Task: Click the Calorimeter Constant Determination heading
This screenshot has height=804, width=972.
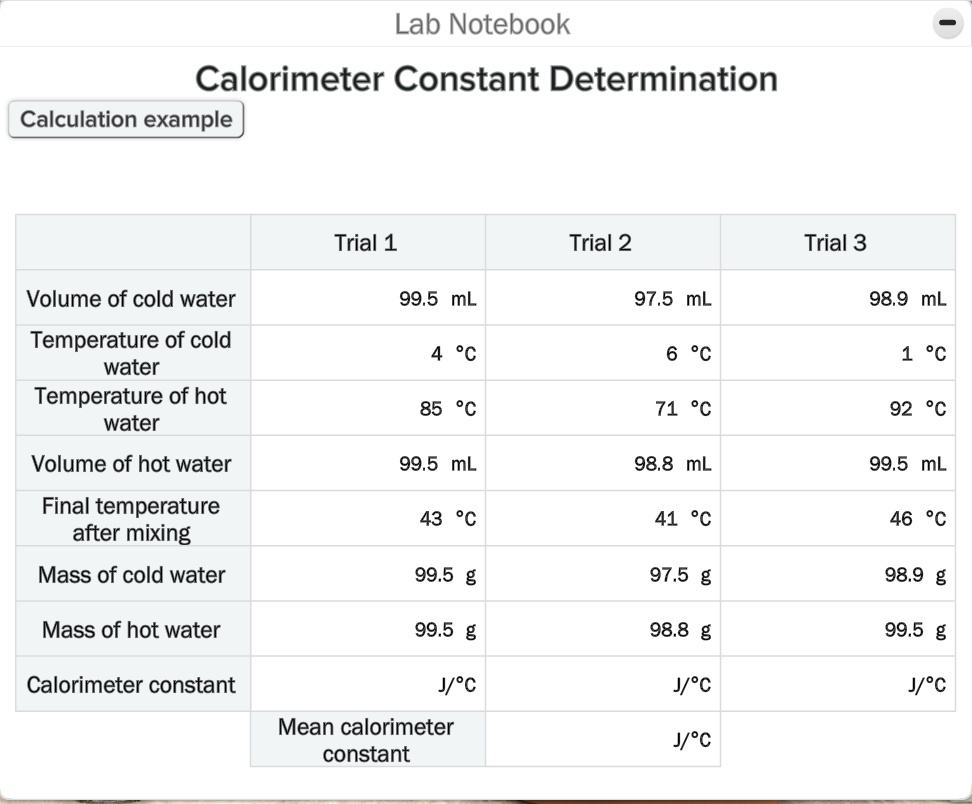Action: pos(486,78)
